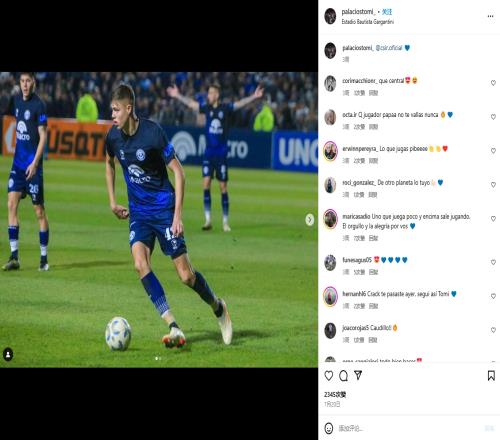The image size is (500, 440).
Task: Show the next photo with arrow
Action: (x=310, y=219)
